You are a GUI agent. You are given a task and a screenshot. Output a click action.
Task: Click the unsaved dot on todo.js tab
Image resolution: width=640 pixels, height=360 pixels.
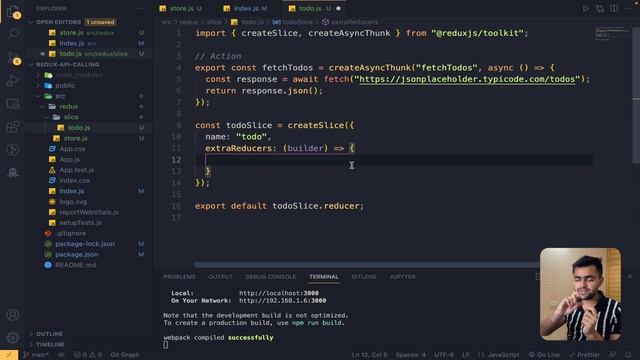pos(338,8)
